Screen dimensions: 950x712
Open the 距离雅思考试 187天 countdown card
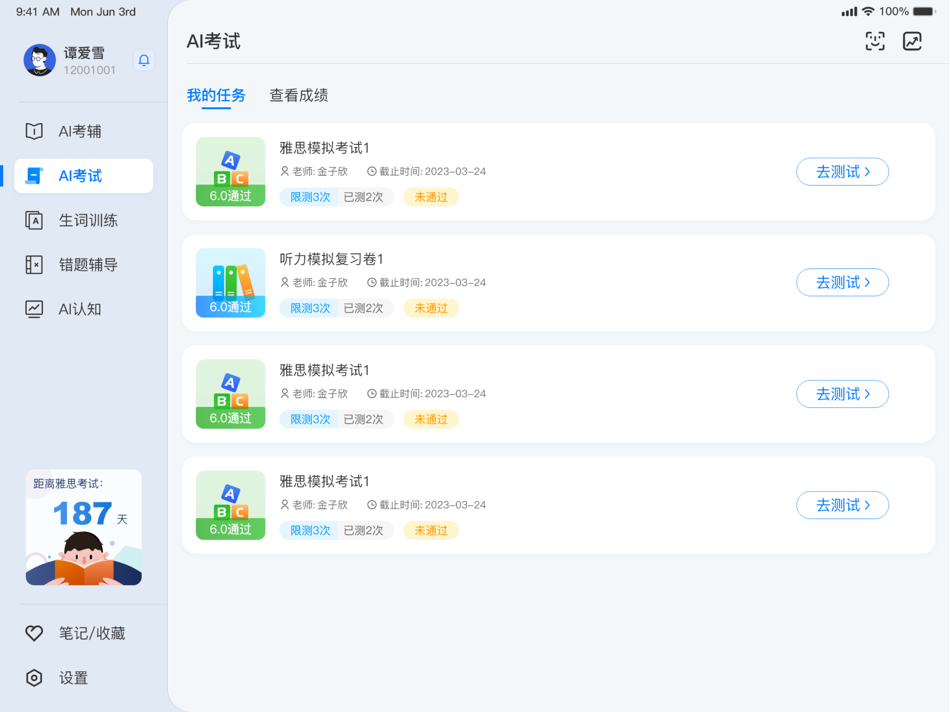point(84,527)
